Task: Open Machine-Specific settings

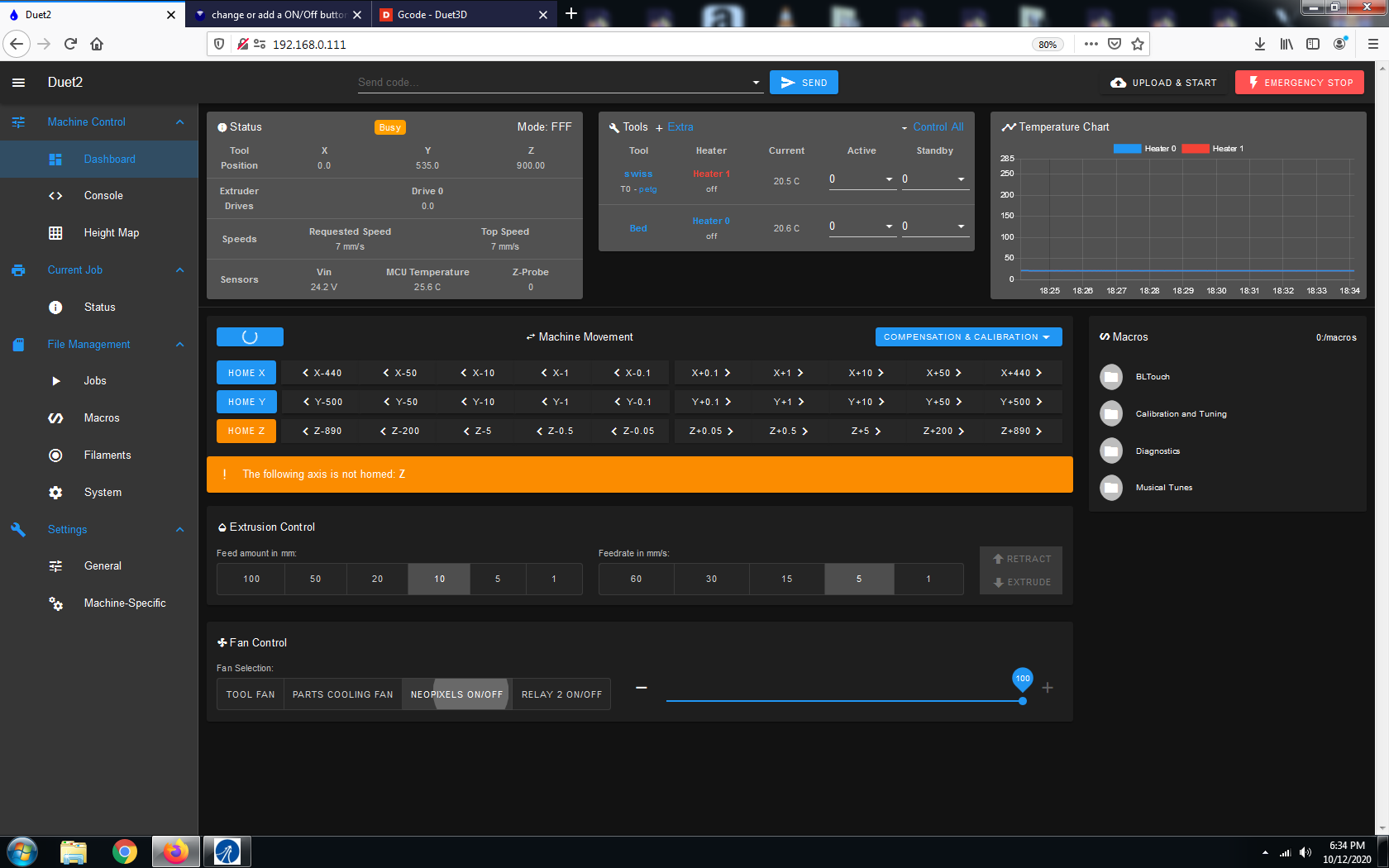Action: (x=99, y=603)
